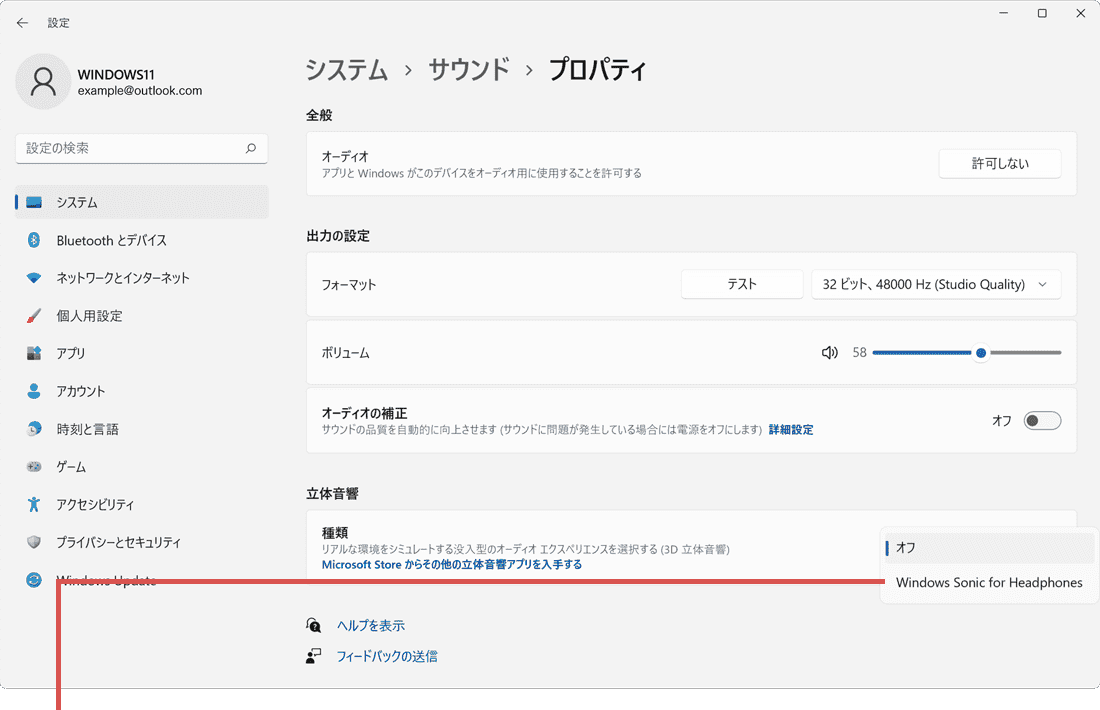Click the speaker icon next to ボリューム
This screenshot has height=710, width=1100.
click(829, 352)
